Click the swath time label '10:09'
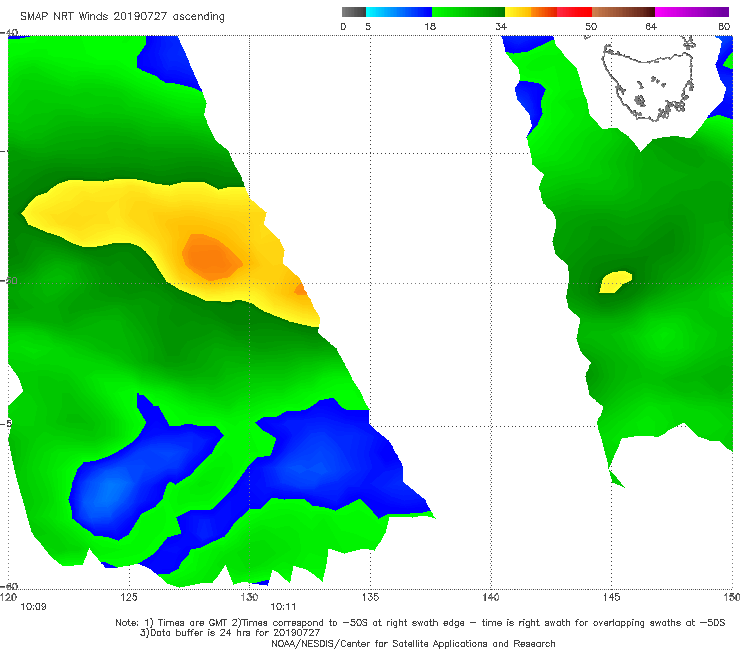Screen dimensions: 740x650 pos(33,607)
